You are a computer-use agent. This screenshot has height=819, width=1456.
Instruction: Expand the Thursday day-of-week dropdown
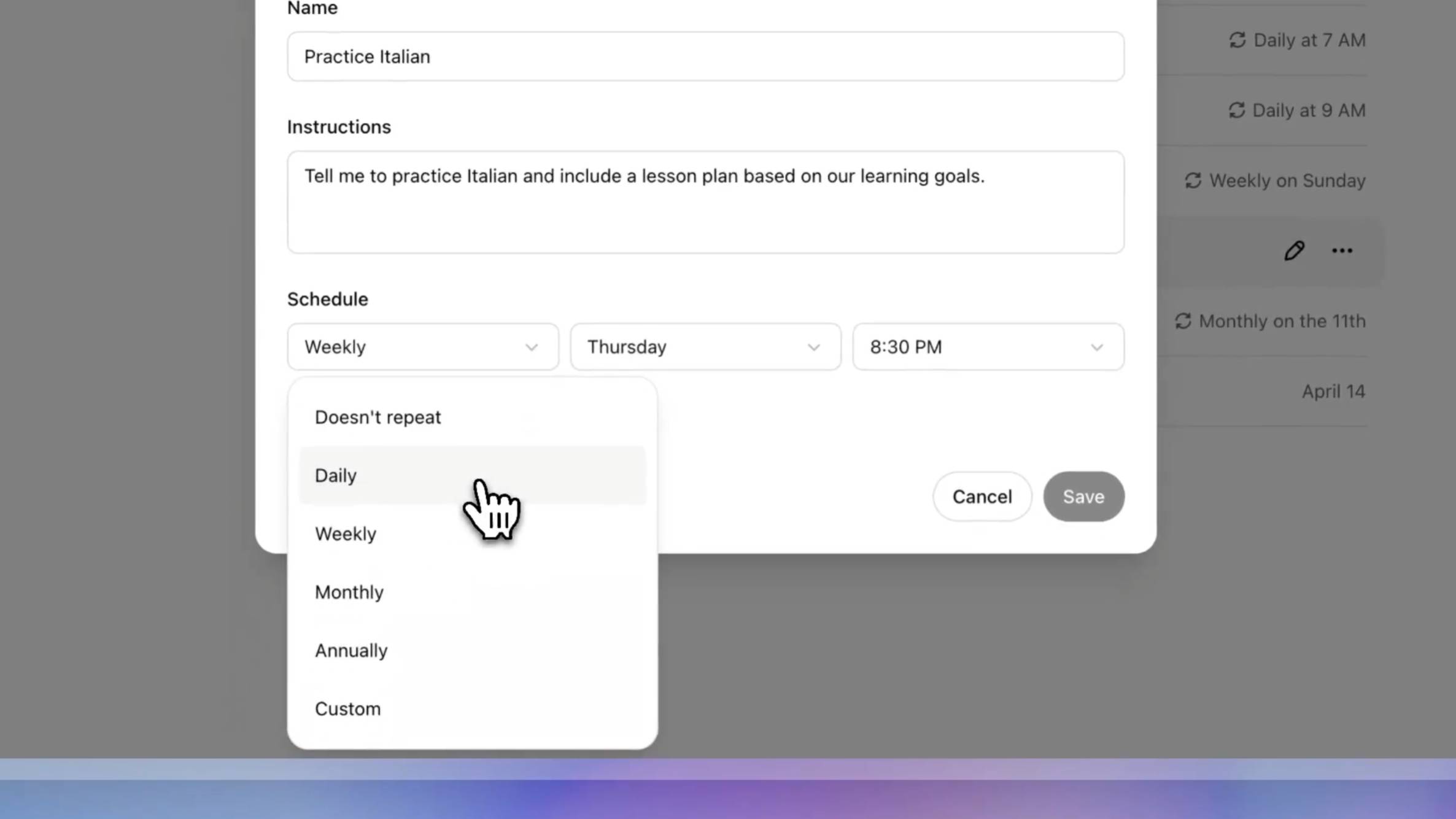tap(705, 347)
